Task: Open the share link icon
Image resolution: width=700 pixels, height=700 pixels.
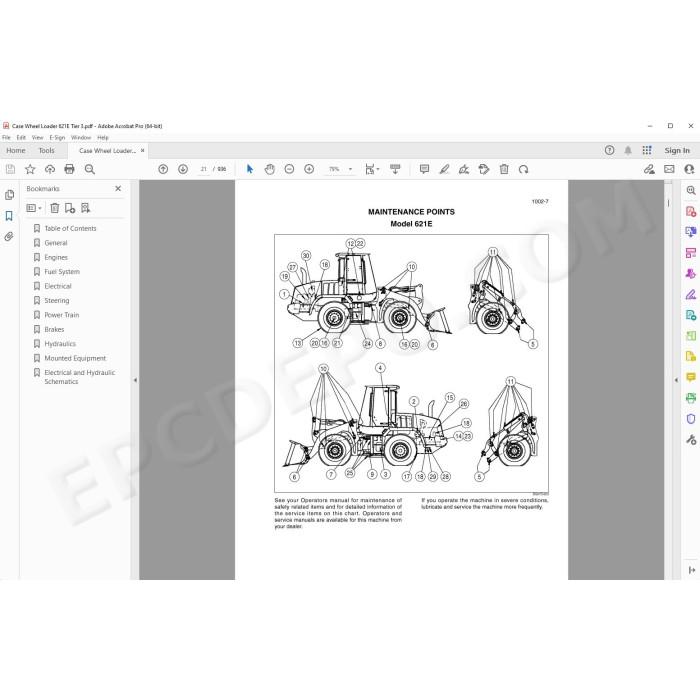Action: [x=649, y=169]
